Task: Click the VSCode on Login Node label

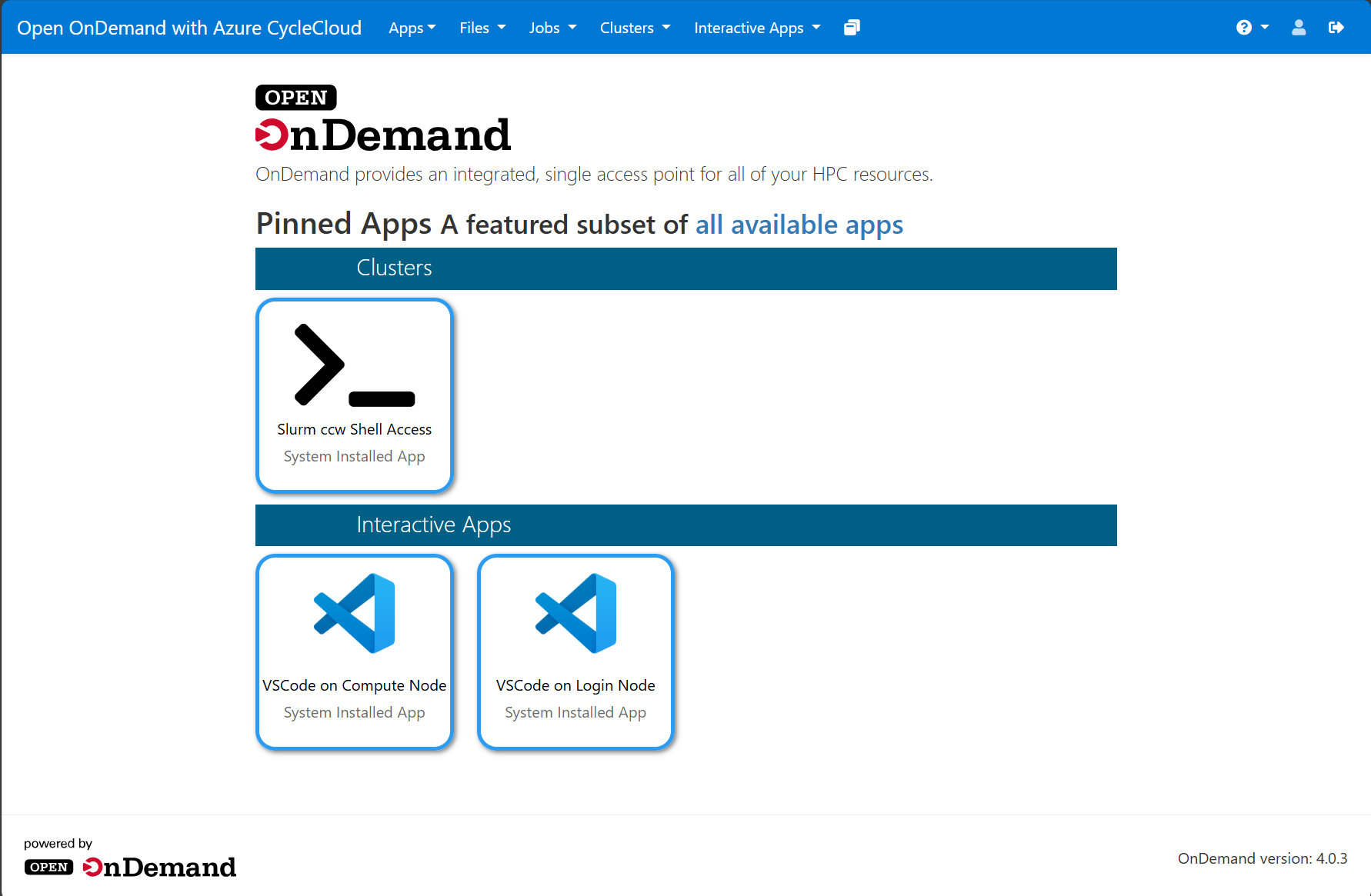Action: [575, 685]
